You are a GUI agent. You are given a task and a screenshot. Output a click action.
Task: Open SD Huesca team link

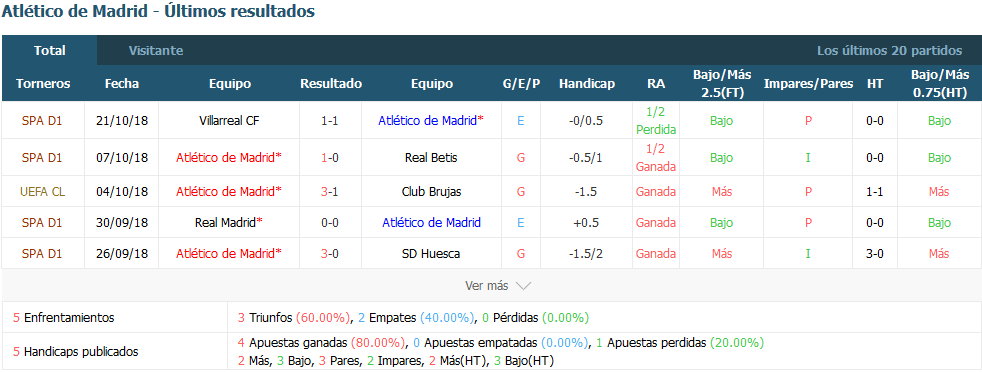pos(431,253)
